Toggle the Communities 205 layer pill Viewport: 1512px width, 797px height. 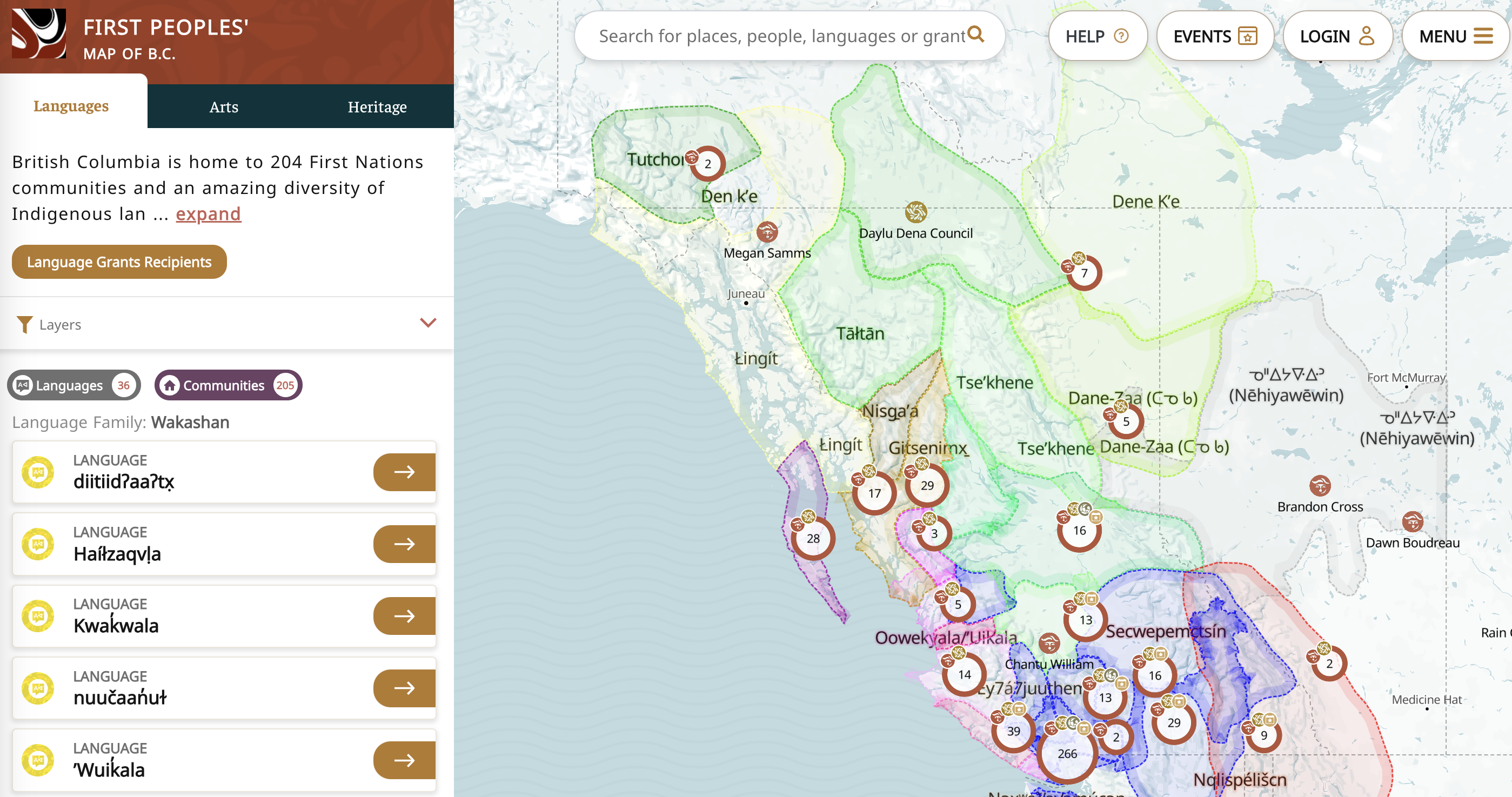(x=229, y=385)
